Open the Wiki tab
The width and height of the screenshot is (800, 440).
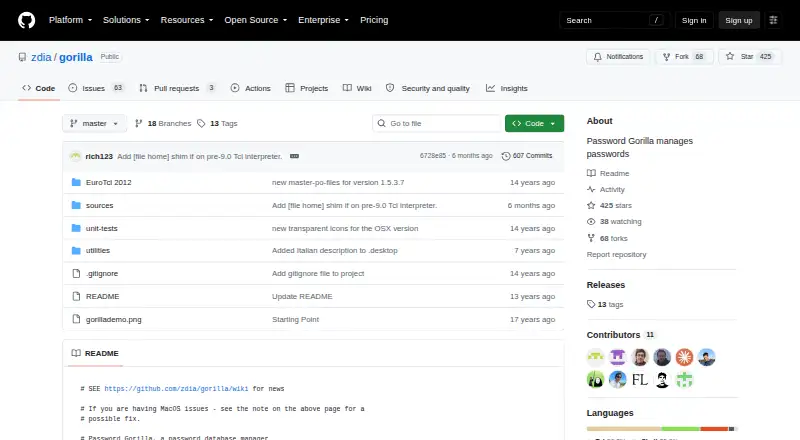tap(357, 88)
